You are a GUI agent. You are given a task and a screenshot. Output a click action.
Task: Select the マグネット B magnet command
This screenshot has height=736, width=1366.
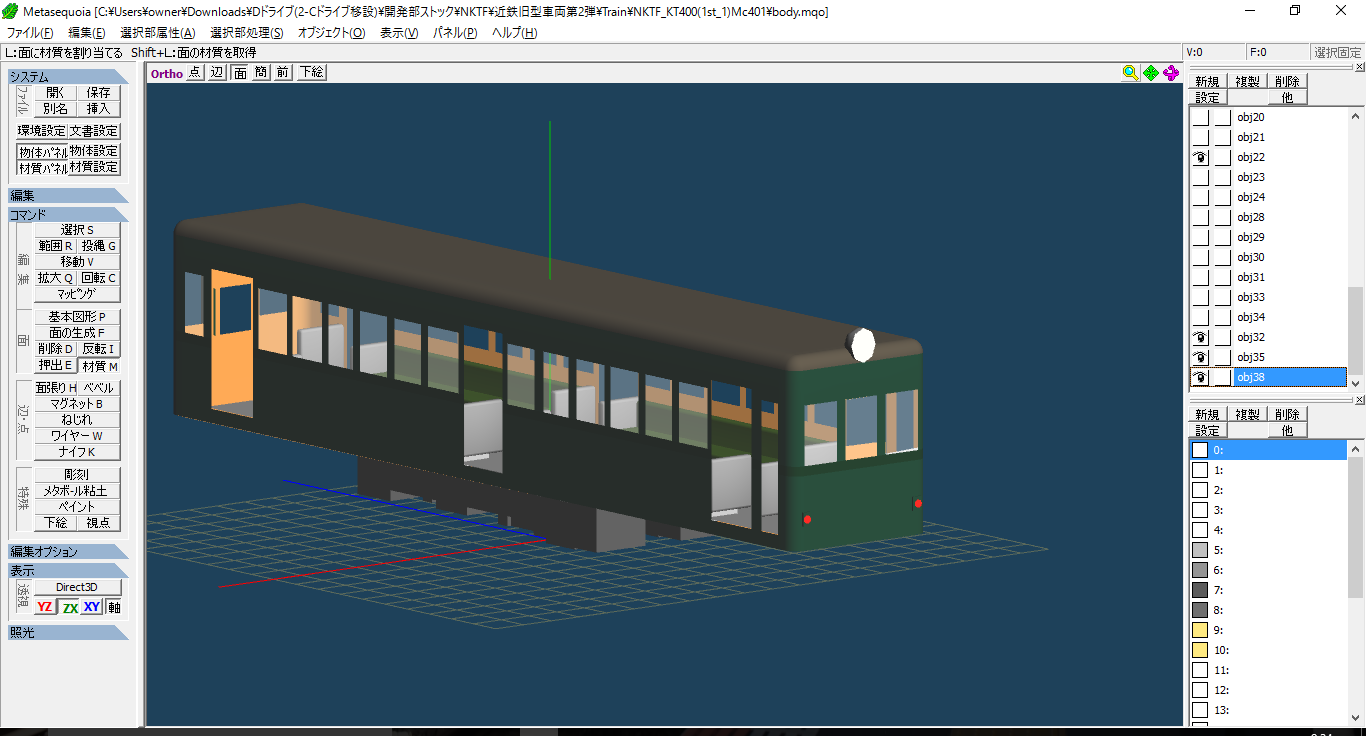click(x=77, y=404)
